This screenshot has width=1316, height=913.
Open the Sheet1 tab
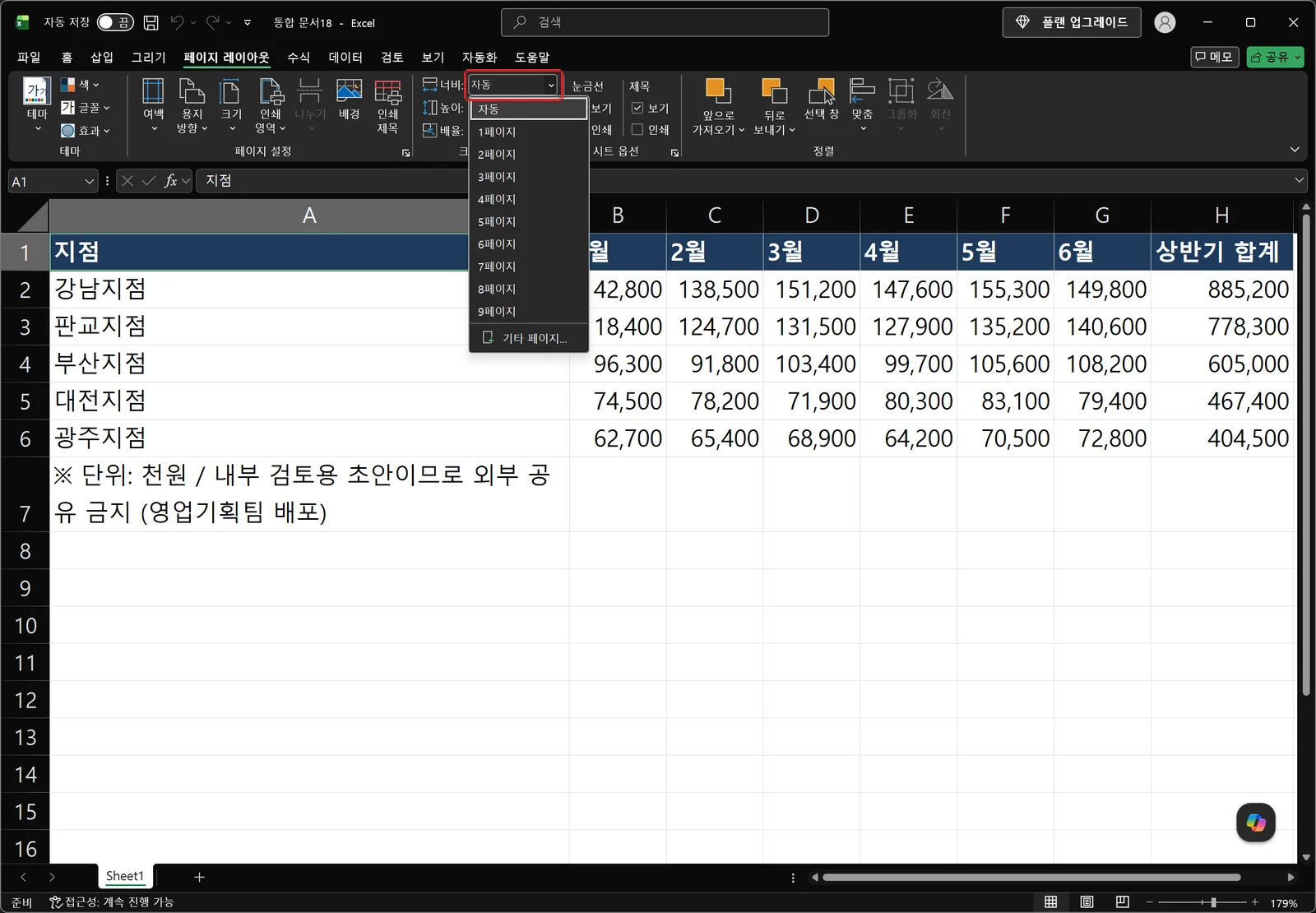point(125,876)
